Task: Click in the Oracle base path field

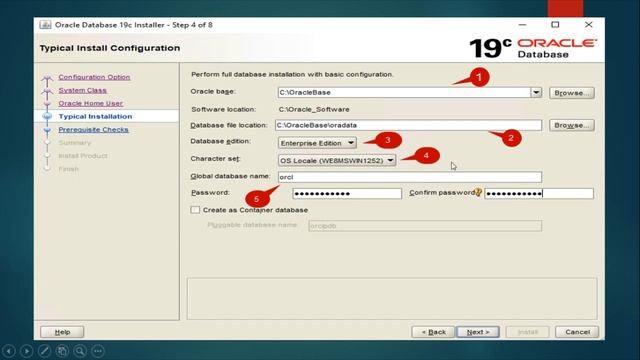Action: coord(404,92)
